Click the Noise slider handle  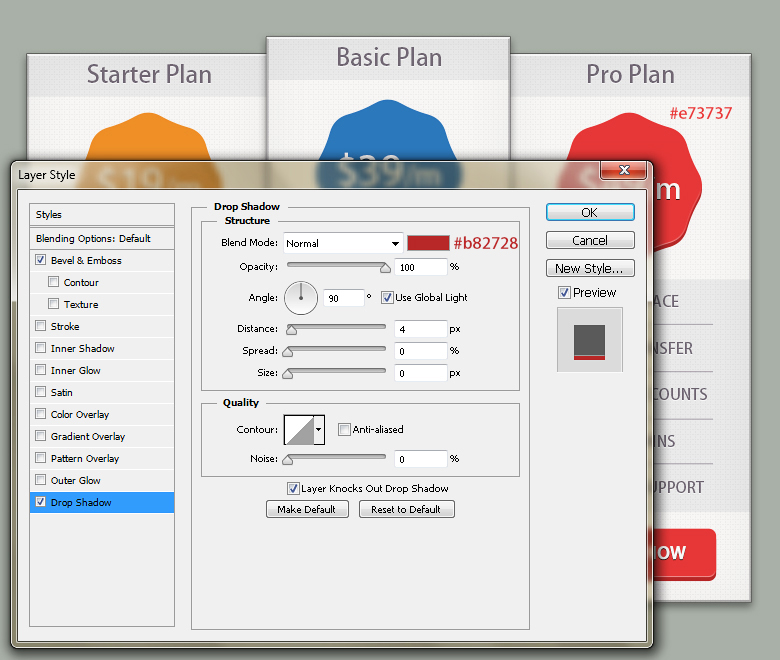click(288, 460)
